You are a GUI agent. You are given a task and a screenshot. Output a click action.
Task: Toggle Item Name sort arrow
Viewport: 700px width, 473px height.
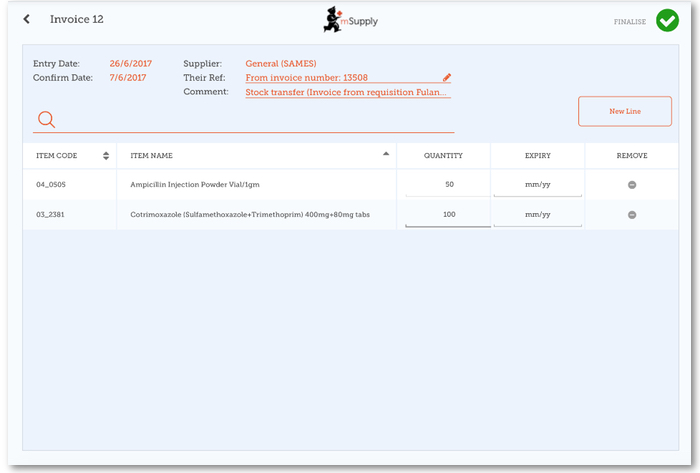click(x=386, y=155)
